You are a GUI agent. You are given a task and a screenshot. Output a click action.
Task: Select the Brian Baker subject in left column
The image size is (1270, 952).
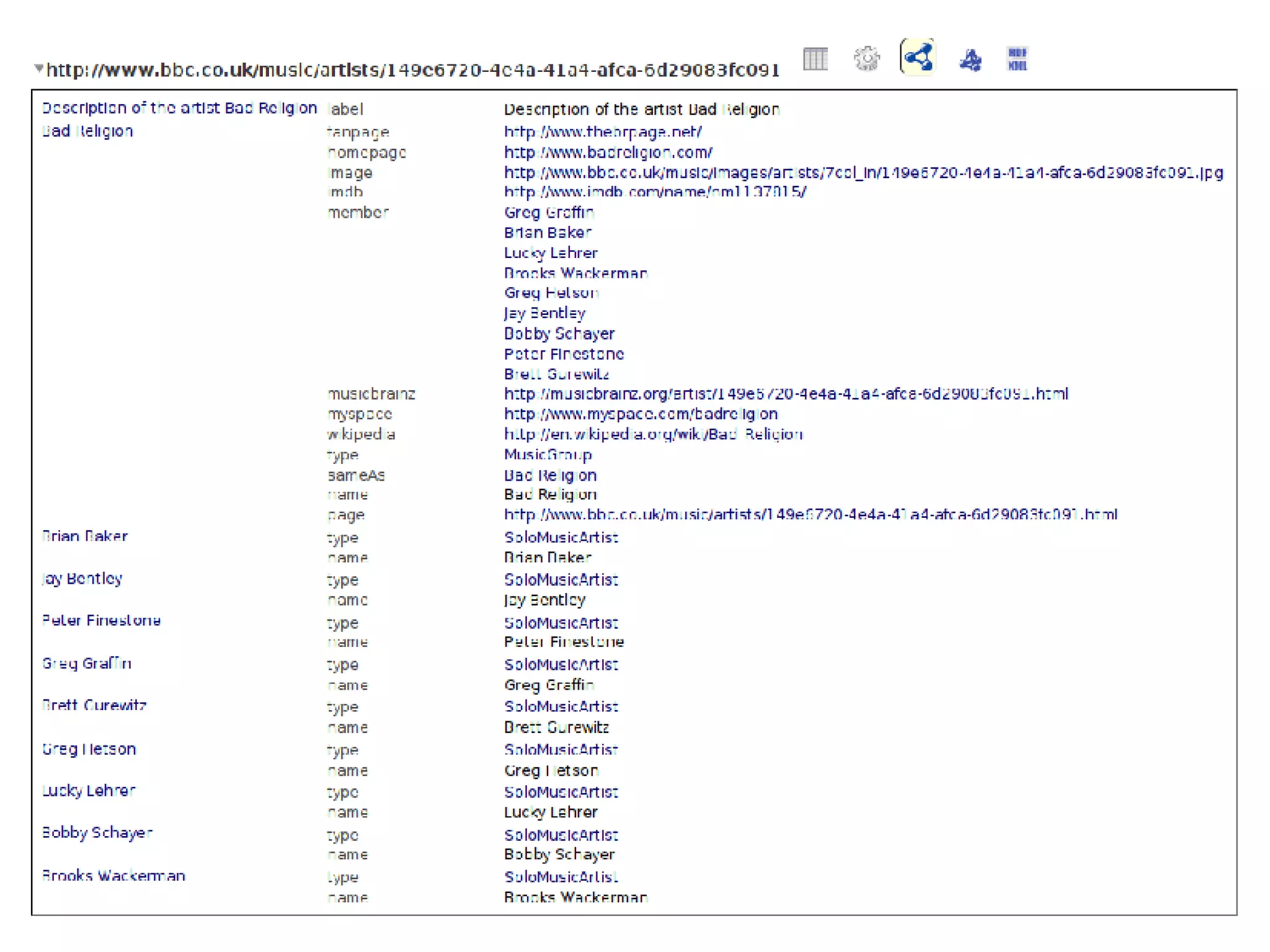[85, 536]
